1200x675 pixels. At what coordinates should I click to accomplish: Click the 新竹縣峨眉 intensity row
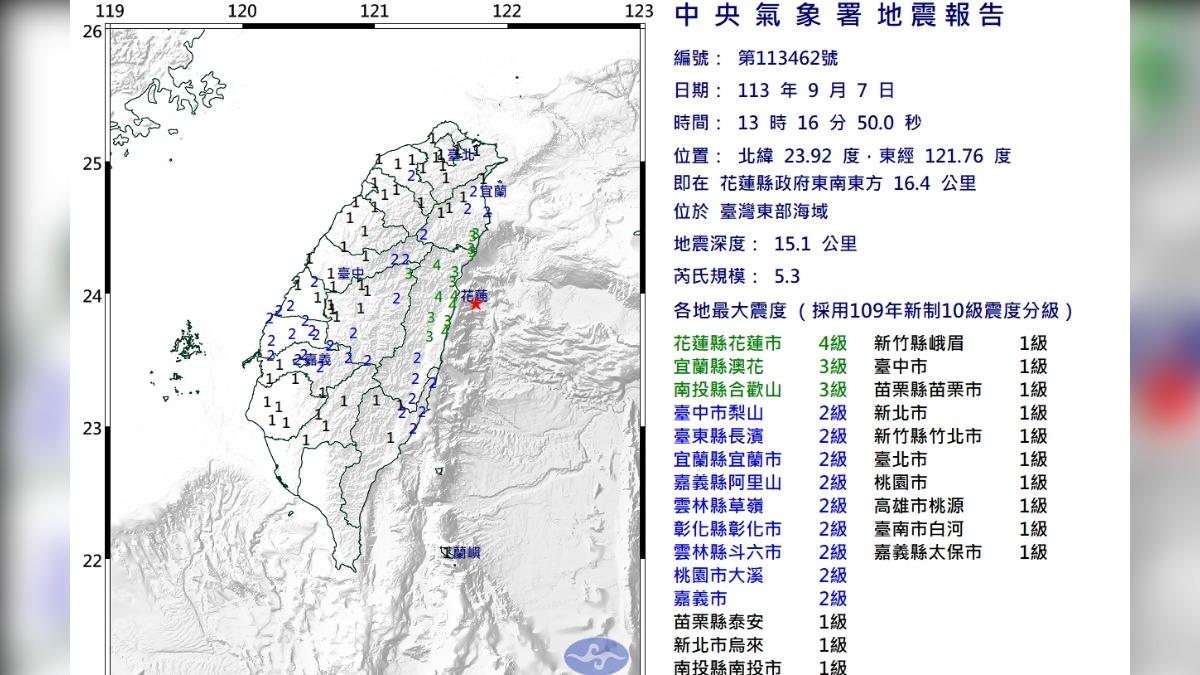click(x=961, y=343)
